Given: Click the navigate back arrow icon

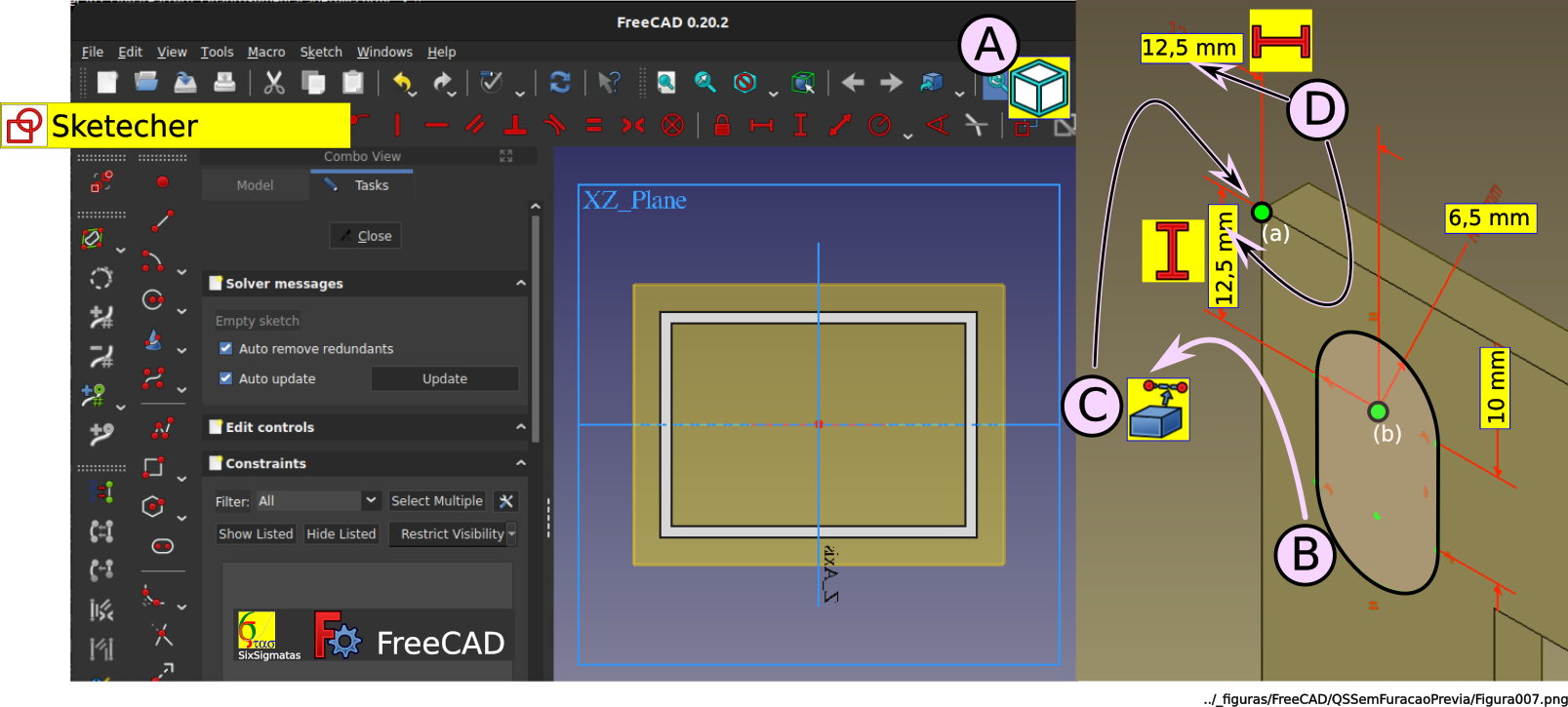Looking at the screenshot, I should point(853,83).
